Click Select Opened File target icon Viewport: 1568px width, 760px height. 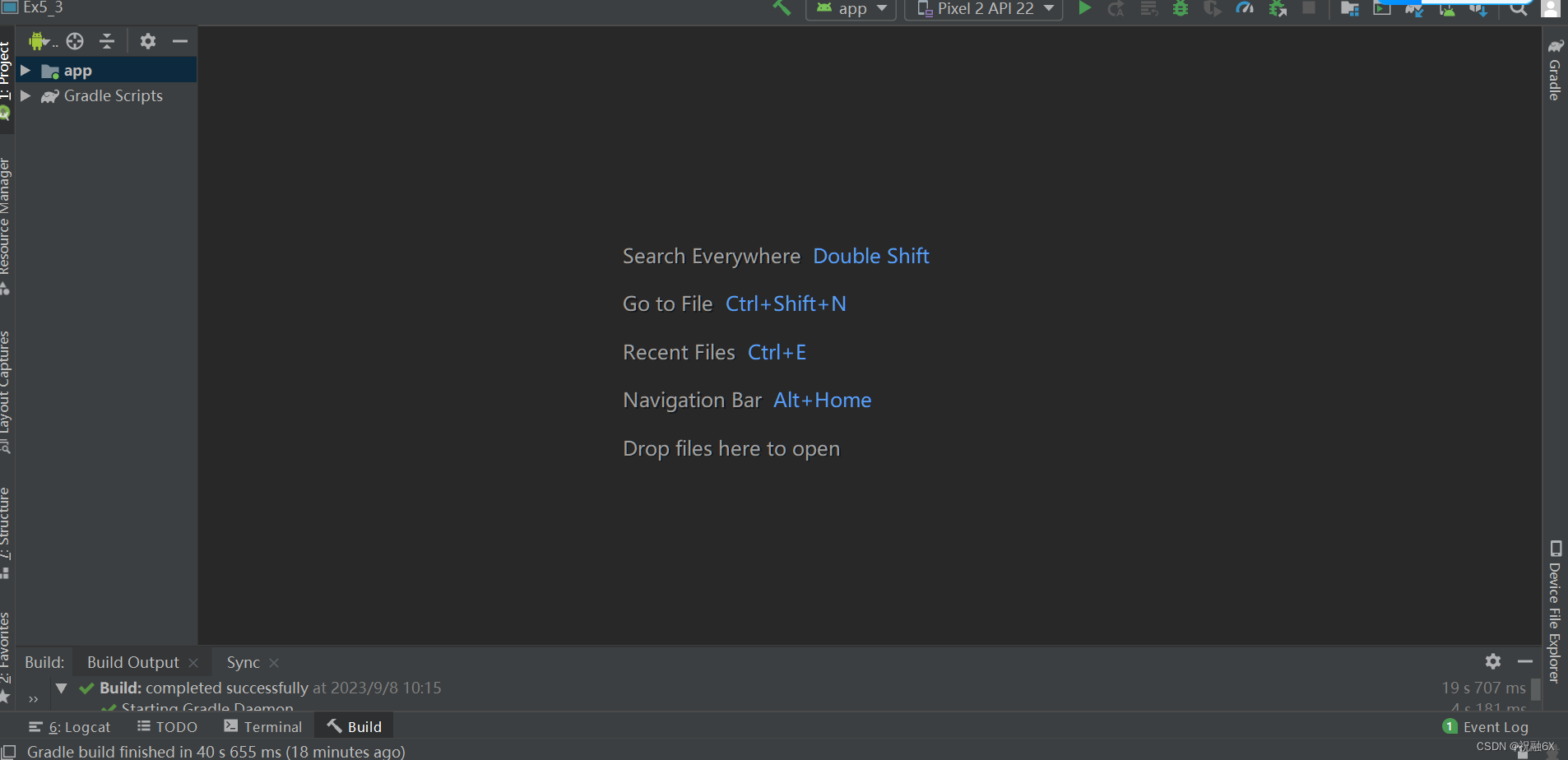pos(75,41)
